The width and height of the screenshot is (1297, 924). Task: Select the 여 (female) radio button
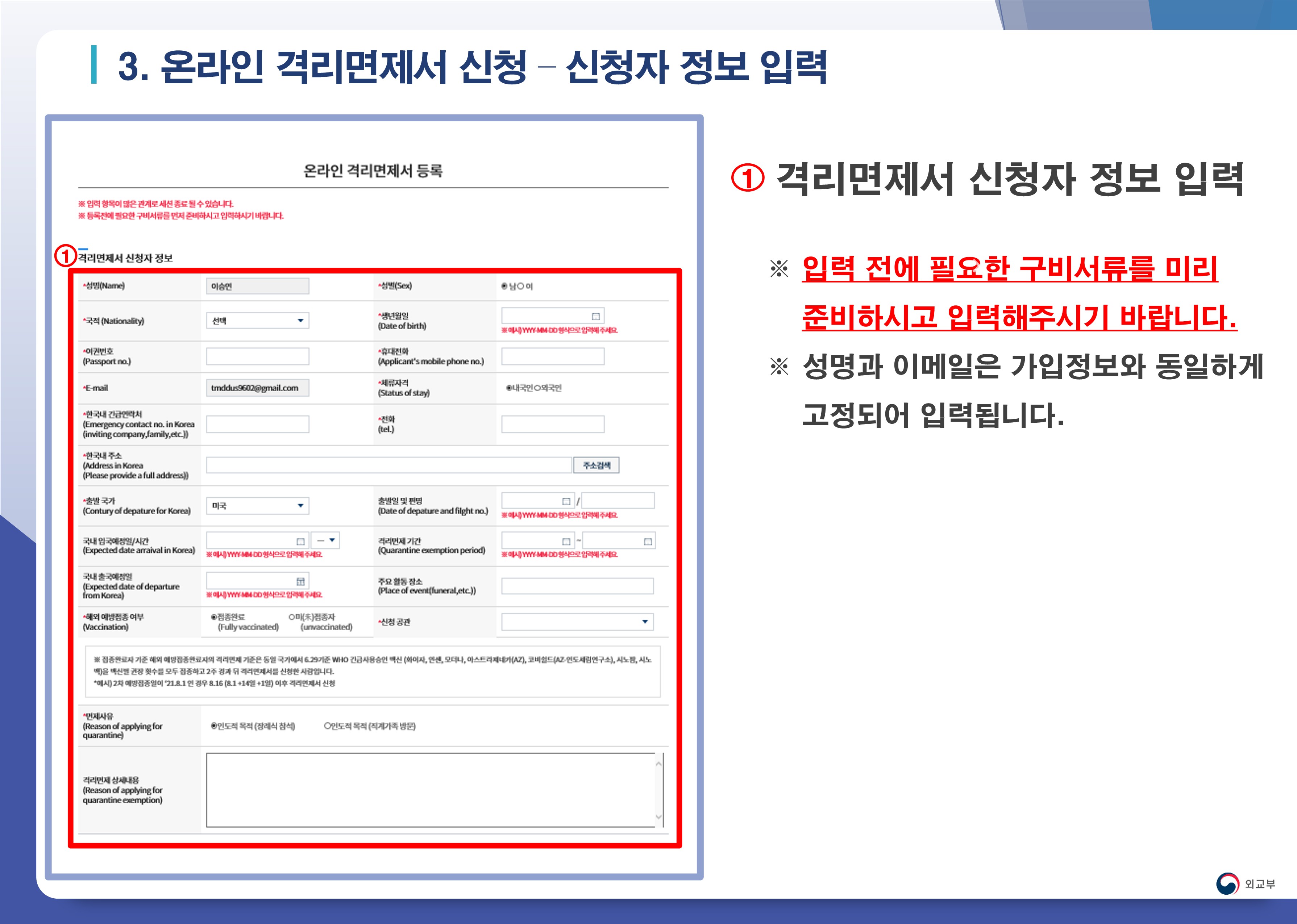coord(520,286)
